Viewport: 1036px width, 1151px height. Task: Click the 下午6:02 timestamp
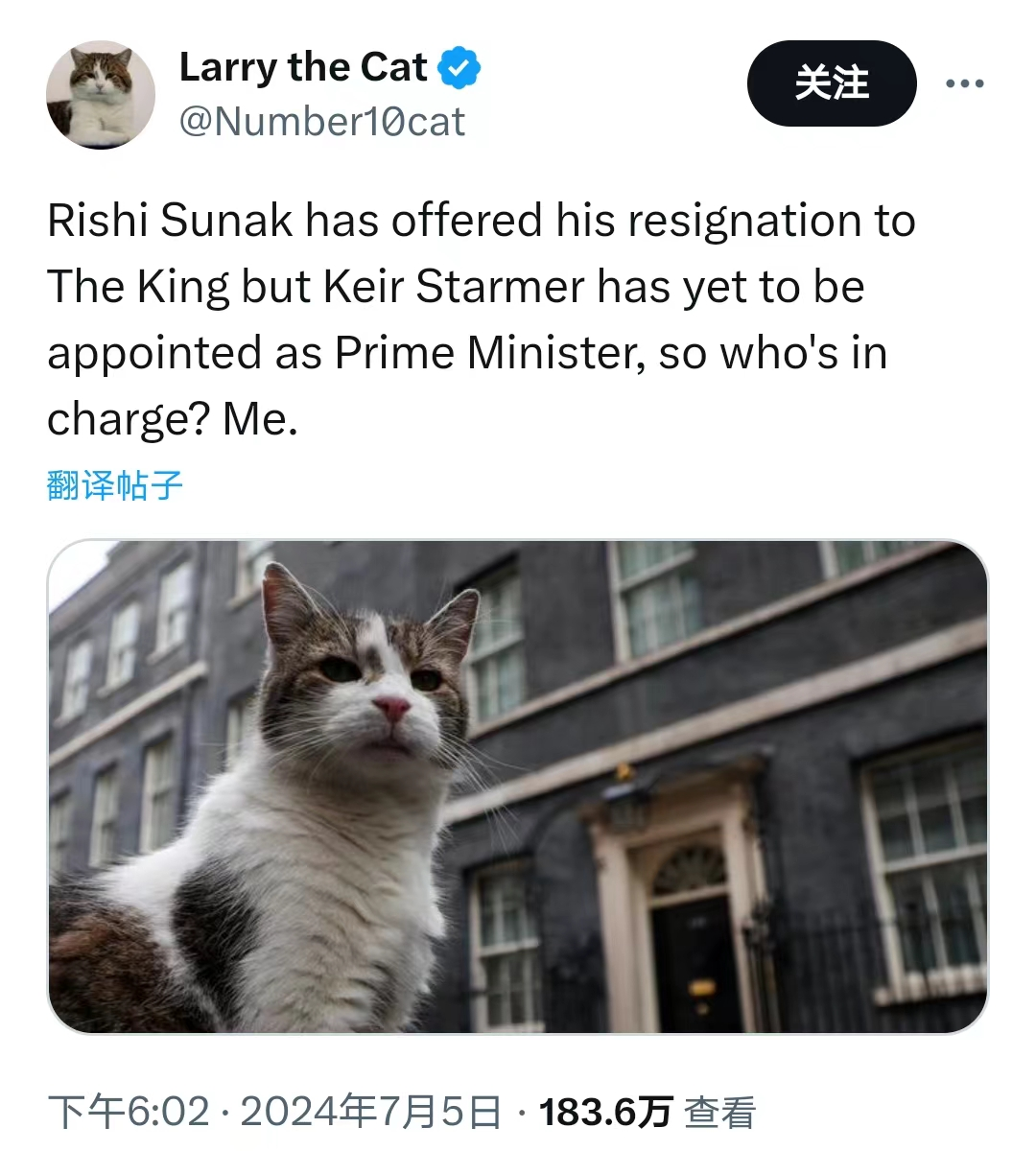coord(129,1112)
